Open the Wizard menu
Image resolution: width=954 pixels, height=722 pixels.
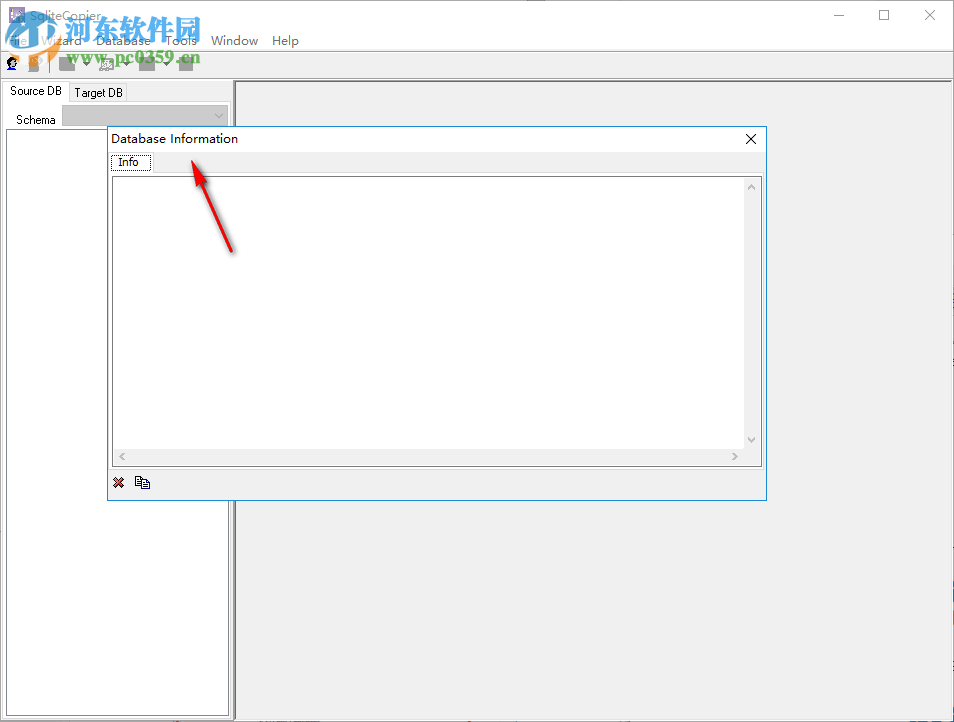tap(63, 41)
